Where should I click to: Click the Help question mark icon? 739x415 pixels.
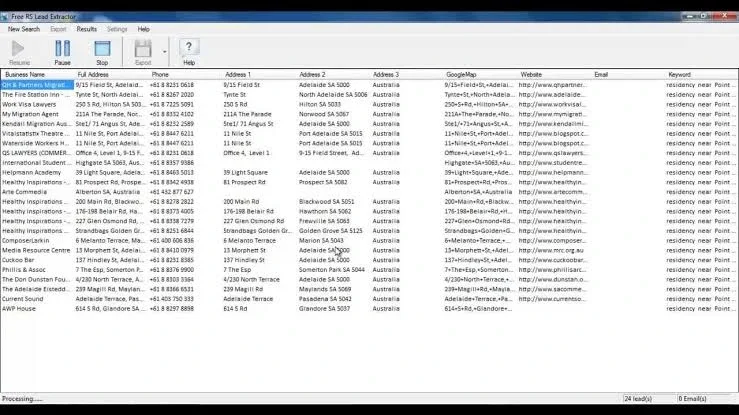point(189,48)
